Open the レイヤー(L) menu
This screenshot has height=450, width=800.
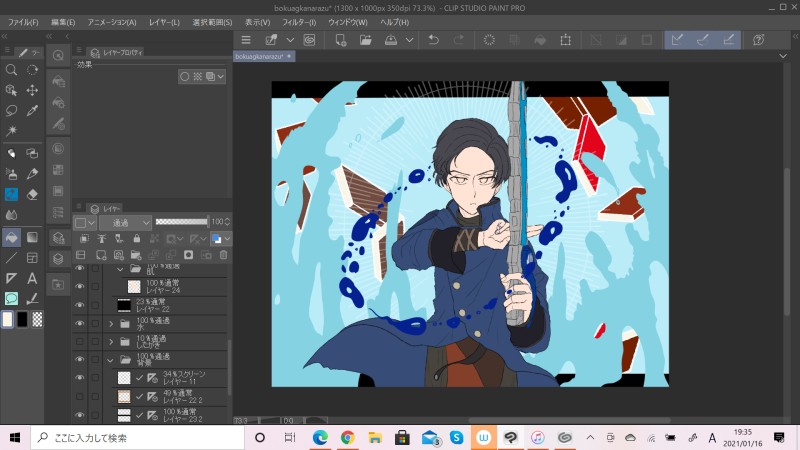coord(164,22)
